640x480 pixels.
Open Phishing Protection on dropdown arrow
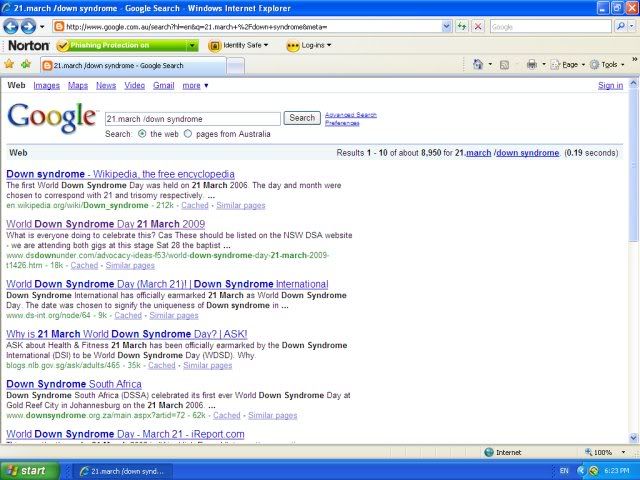coord(192,46)
